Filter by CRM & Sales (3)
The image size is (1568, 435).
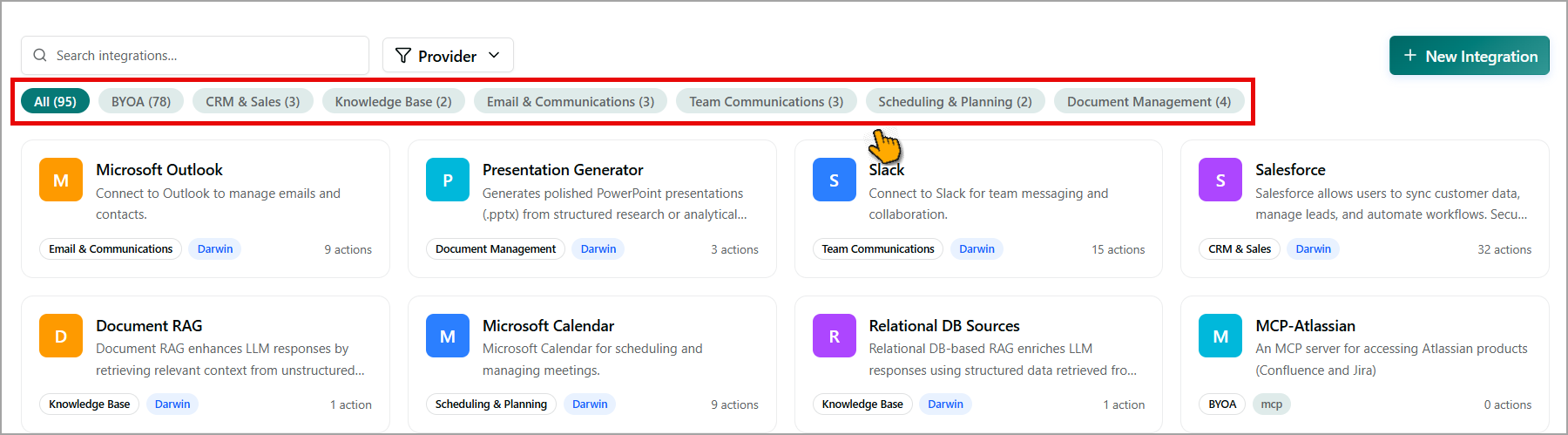click(253, 101)
